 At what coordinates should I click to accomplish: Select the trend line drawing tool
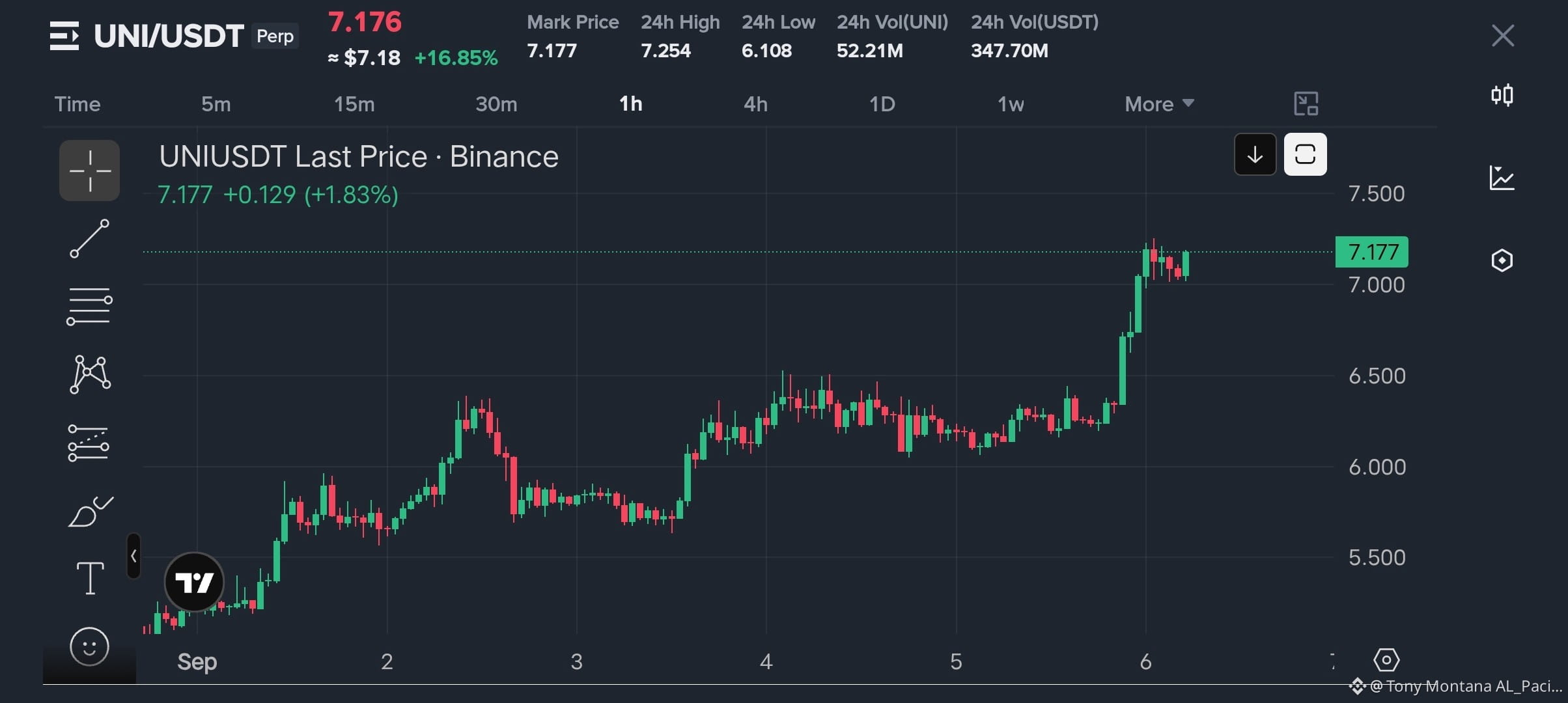(89, 238)
